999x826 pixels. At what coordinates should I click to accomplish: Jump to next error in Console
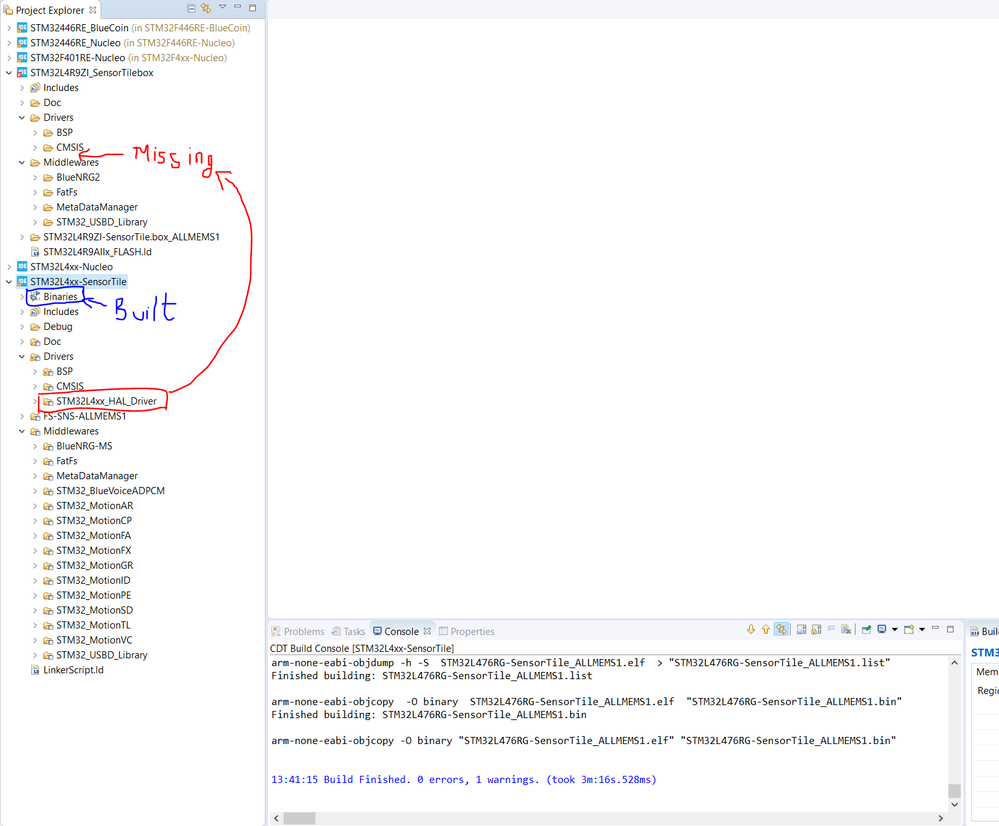[x=751, y=630]
